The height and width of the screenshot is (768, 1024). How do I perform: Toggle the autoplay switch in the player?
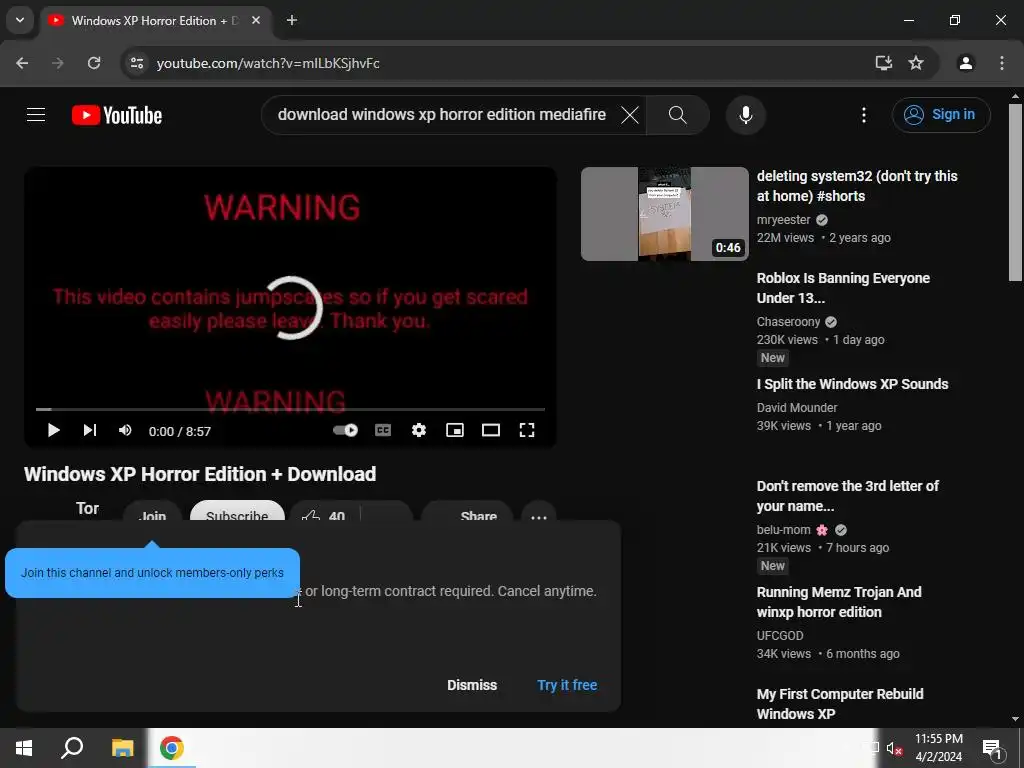pyautogui.click(x=345, y=430)
